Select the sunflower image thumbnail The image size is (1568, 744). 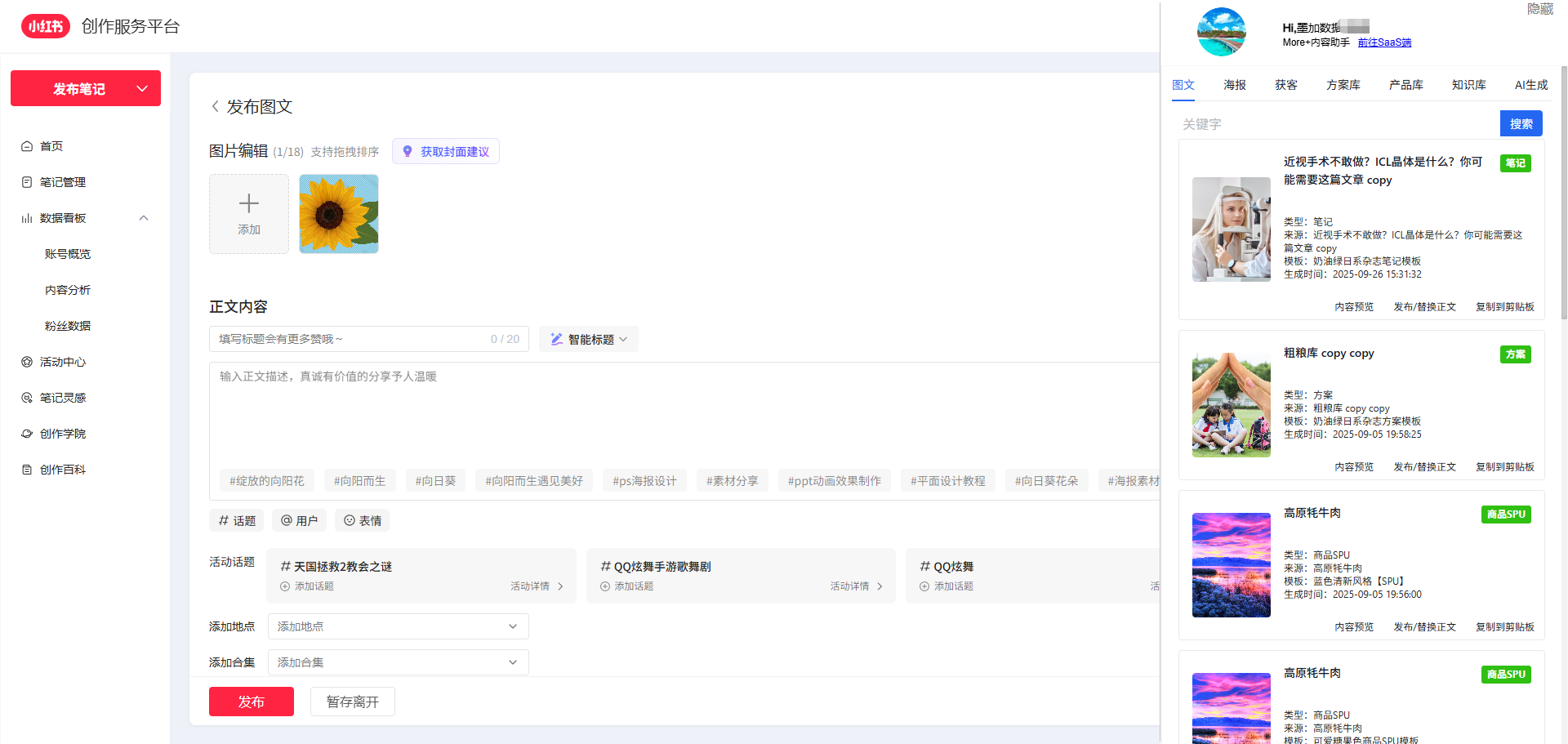(x=339, y=214)
